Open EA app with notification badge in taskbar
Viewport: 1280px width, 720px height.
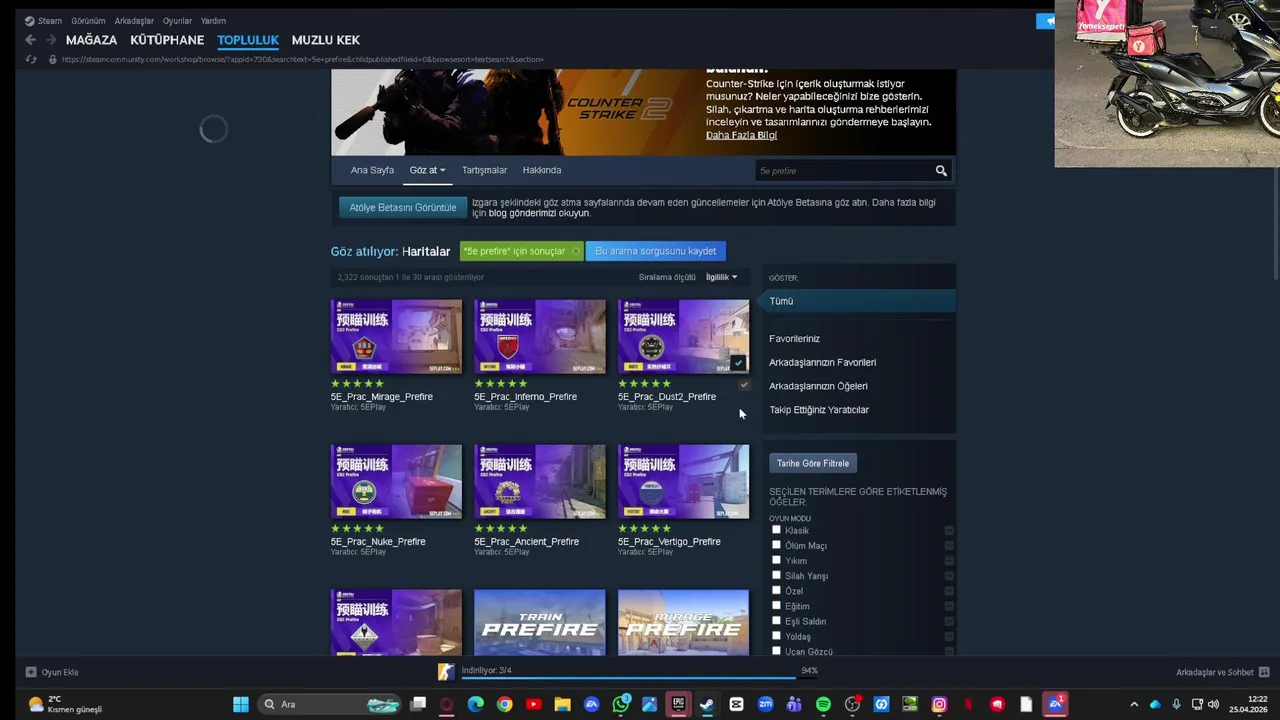(1055, 704)
